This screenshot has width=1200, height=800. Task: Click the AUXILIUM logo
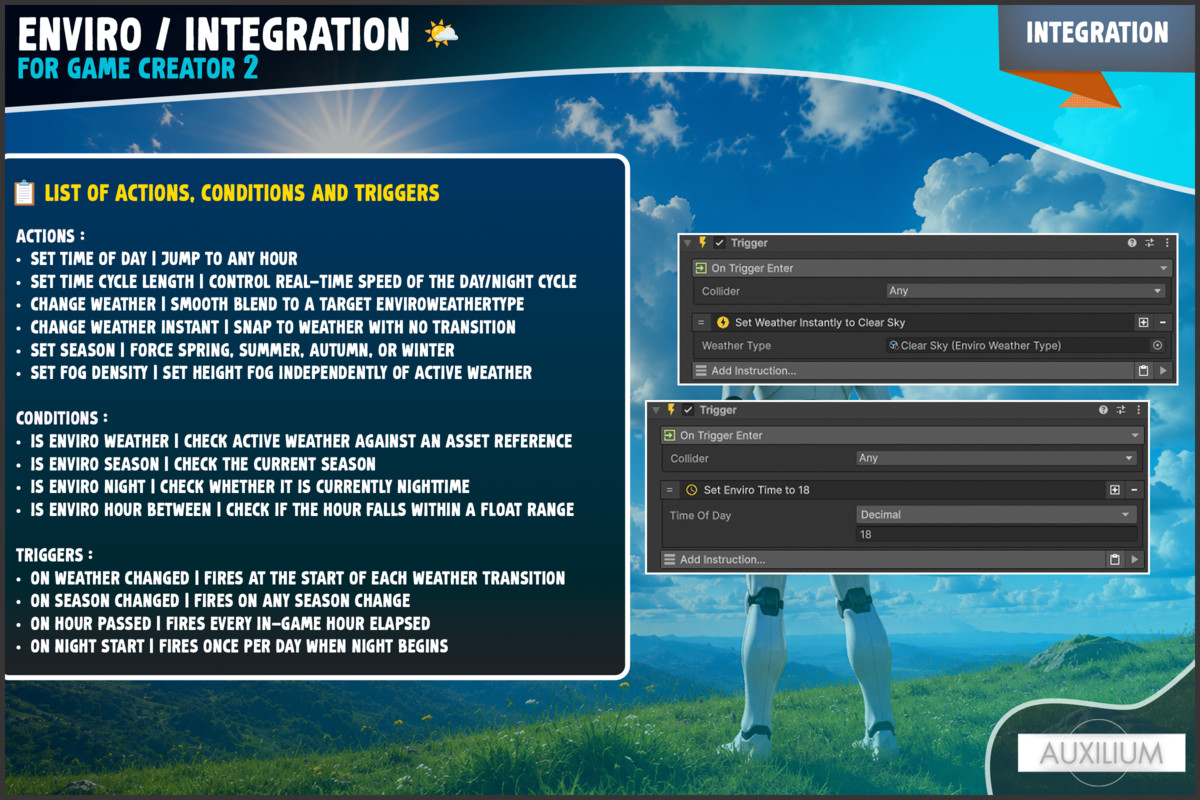pyautogui.click(x=1101, y=753)
